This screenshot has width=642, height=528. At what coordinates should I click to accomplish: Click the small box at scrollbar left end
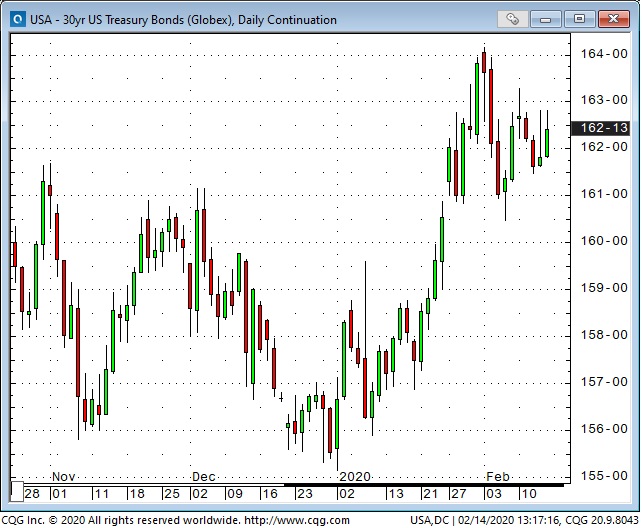click(x=17, y=492)
